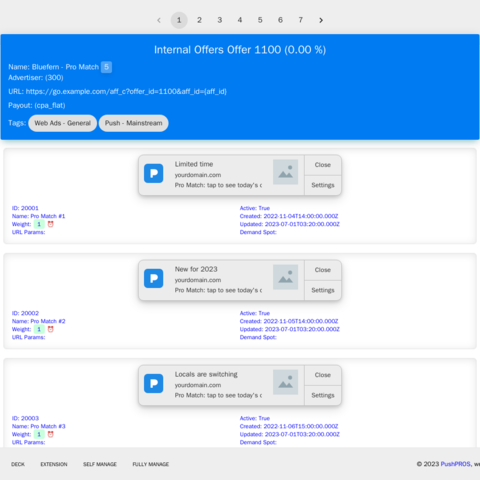Open Settings on New for 2023 notification
The image size is (480, 480).
pos(323,290)
